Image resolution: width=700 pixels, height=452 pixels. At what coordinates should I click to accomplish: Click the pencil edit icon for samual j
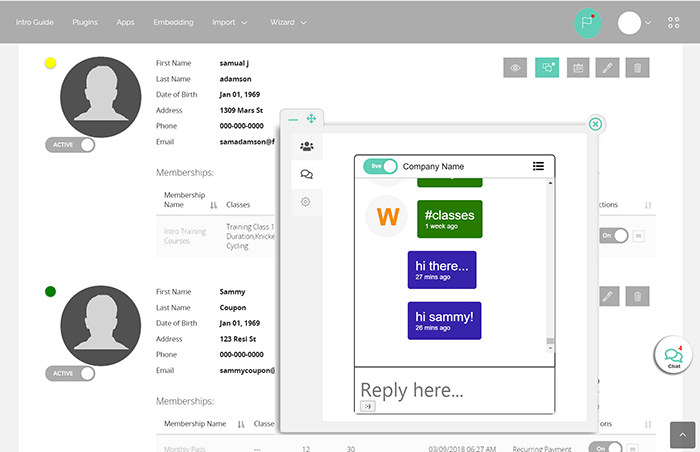(607, 68)
